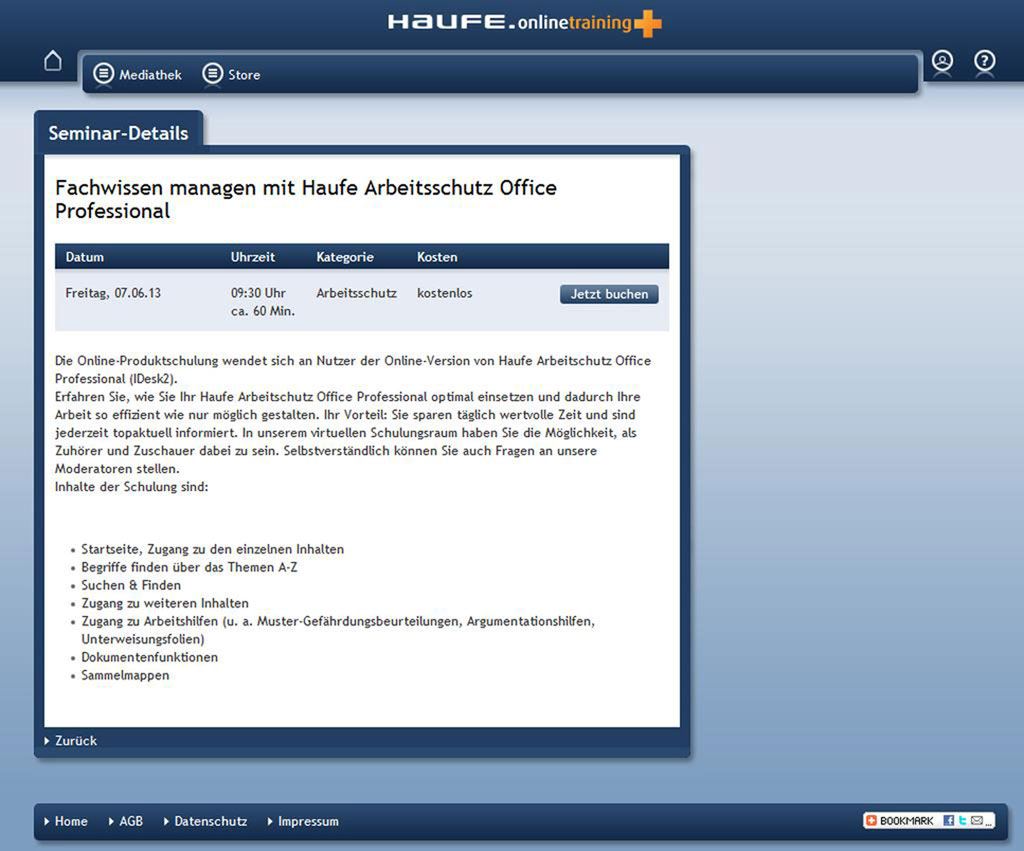1024x851 pixels.
Task: Open the user account profile icon
Action: click(x=942, y=61)
